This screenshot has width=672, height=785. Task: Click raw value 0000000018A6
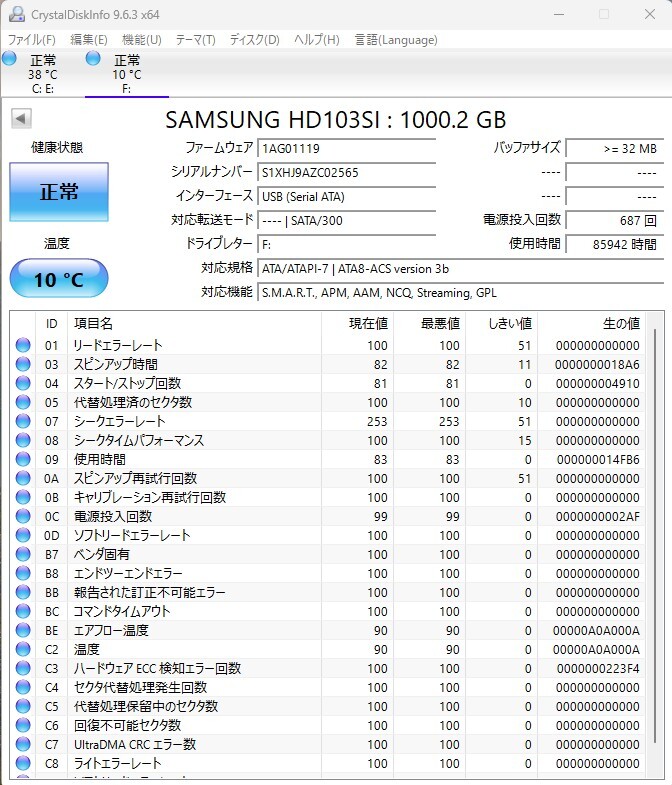tap(597, 364)
